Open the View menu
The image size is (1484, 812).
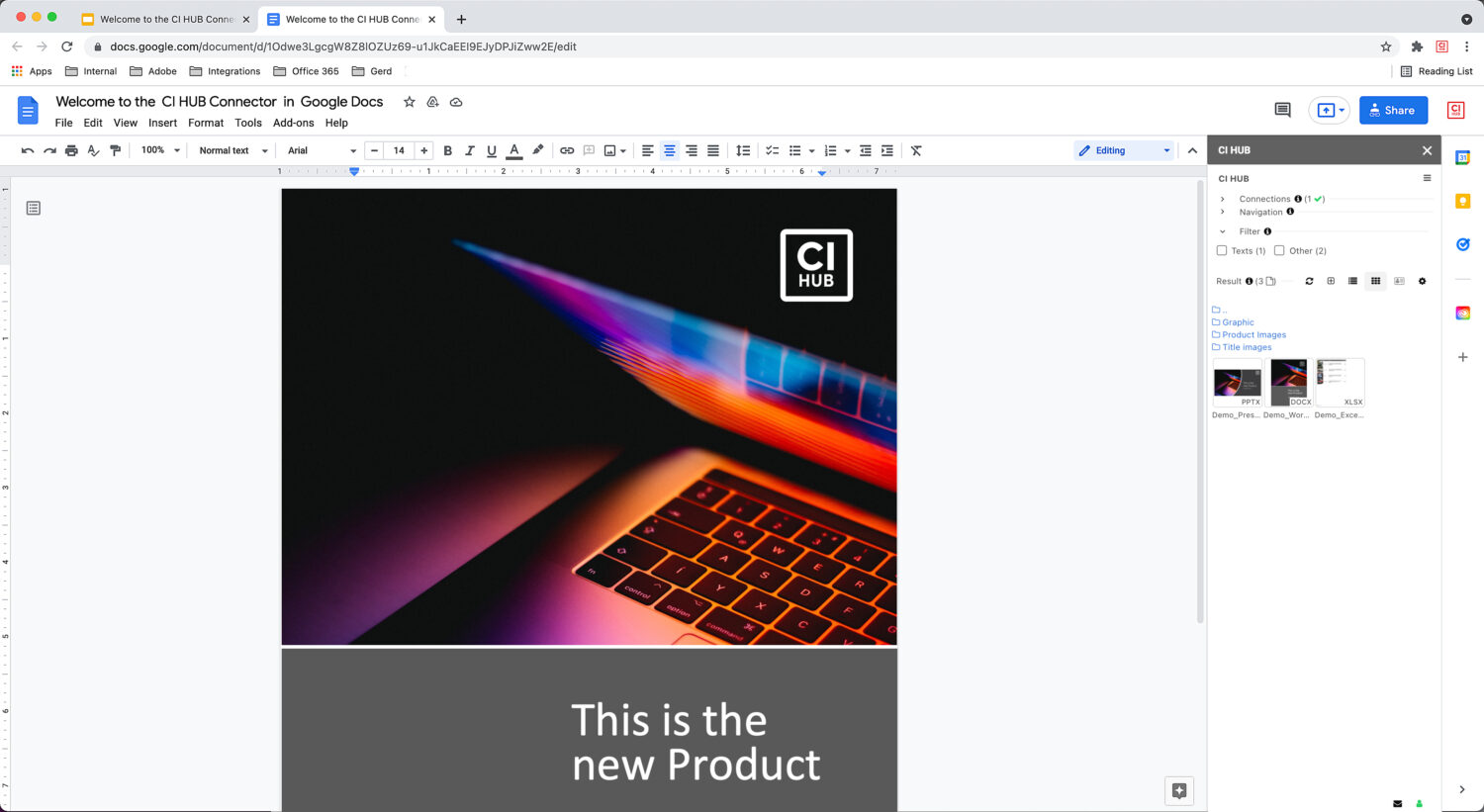point(126,123)
